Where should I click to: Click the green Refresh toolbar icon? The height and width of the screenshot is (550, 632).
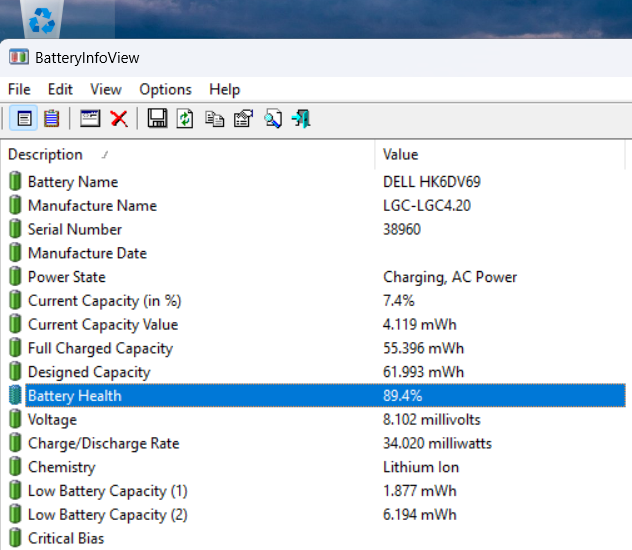point(185,119)
